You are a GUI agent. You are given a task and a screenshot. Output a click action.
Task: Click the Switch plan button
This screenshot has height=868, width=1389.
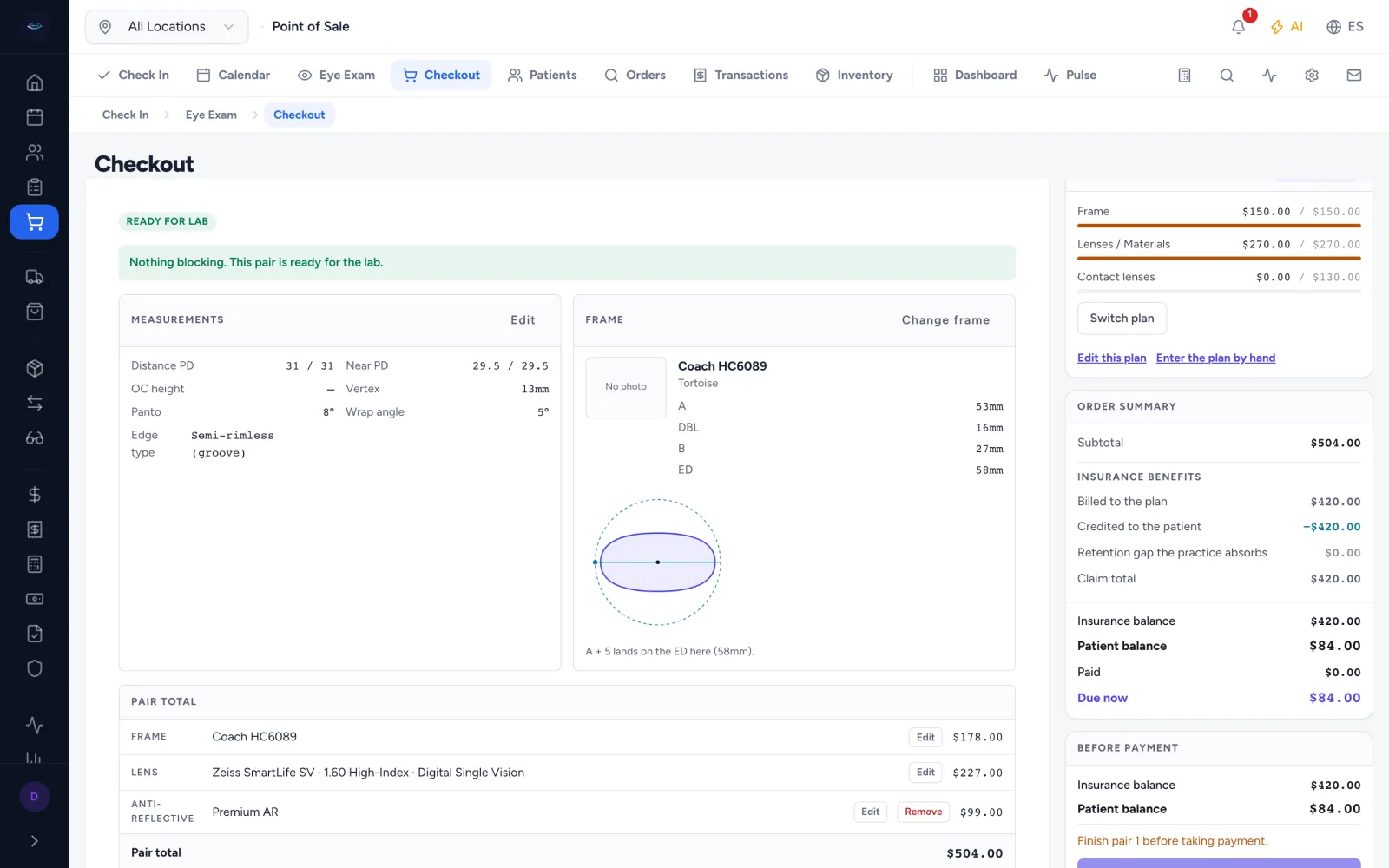pyautogui.click(x=1122, y=319)
